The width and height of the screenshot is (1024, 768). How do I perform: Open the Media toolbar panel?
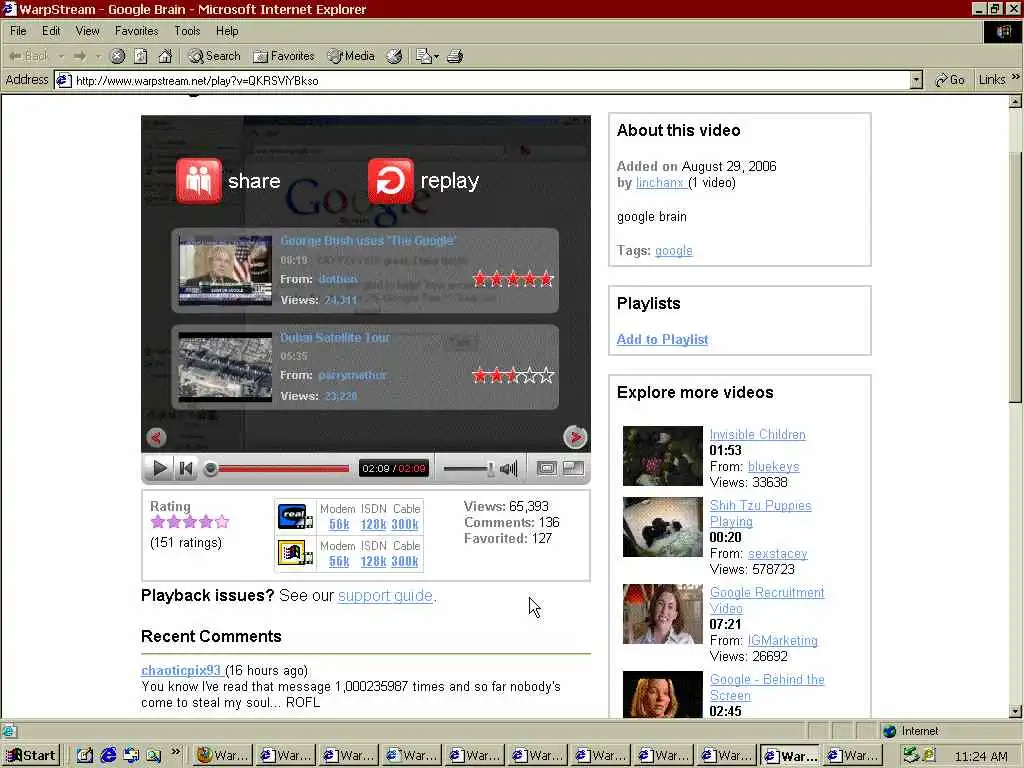click(x=351, y=56)
